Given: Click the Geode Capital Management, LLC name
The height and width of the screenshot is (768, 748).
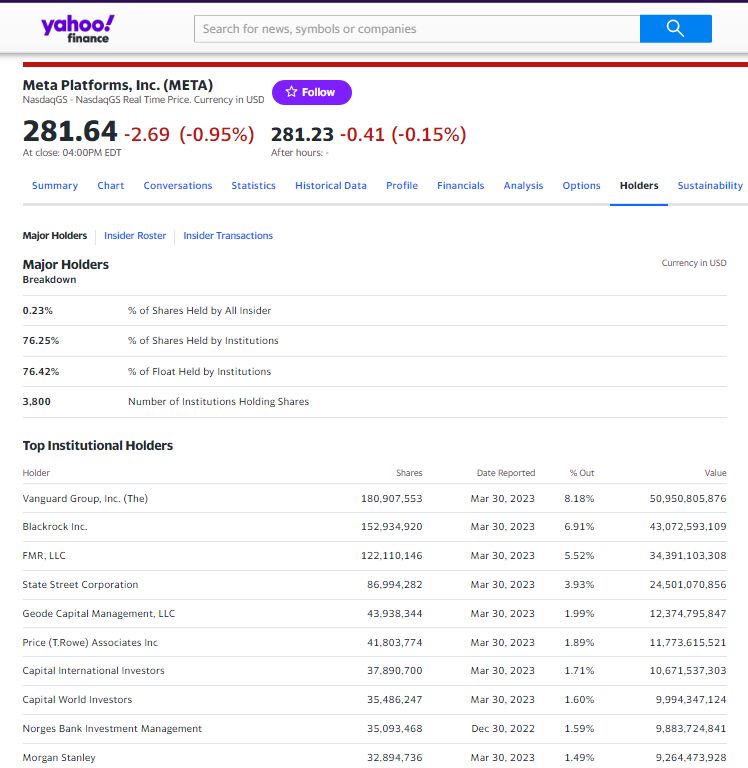Looking at the screenshot, I should coord(98,613).
